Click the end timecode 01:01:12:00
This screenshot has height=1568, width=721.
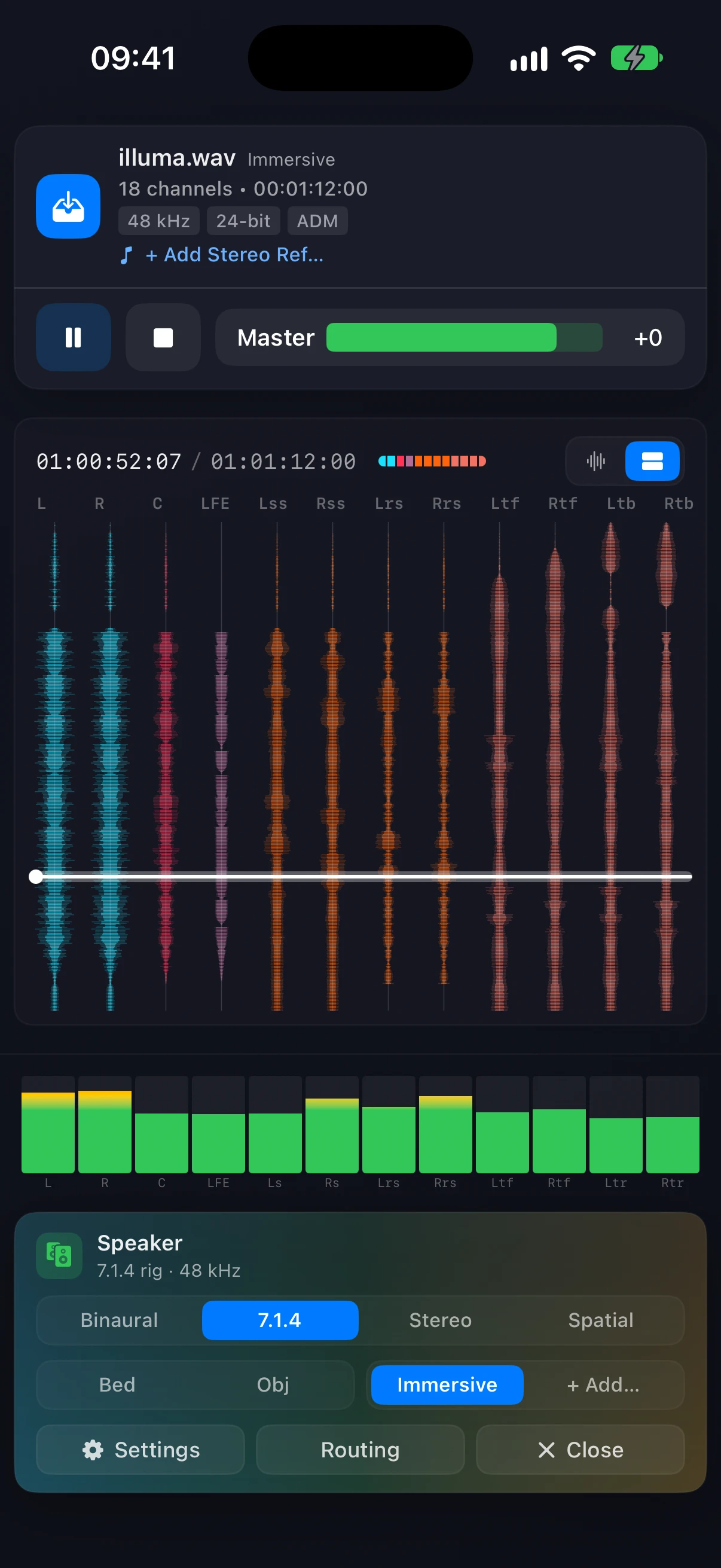pyautogui.click(x=283, y=462)
